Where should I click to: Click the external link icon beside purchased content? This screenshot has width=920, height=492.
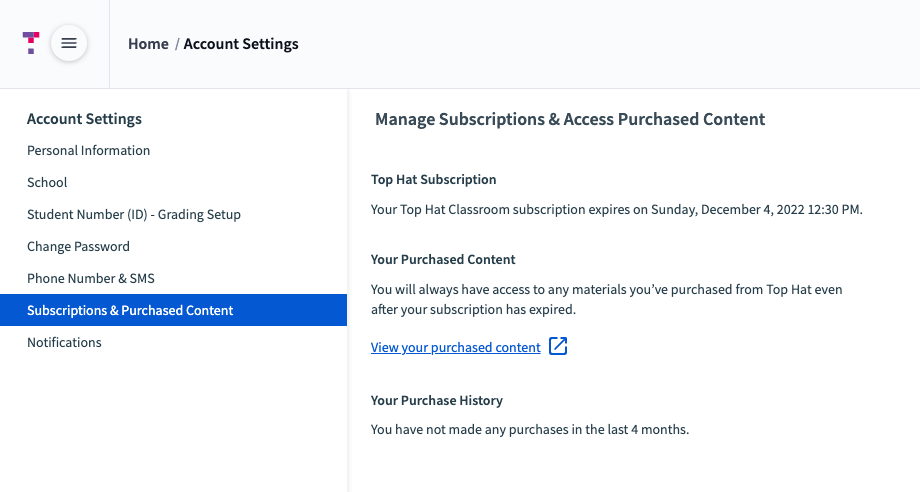[x=558, y=347]
